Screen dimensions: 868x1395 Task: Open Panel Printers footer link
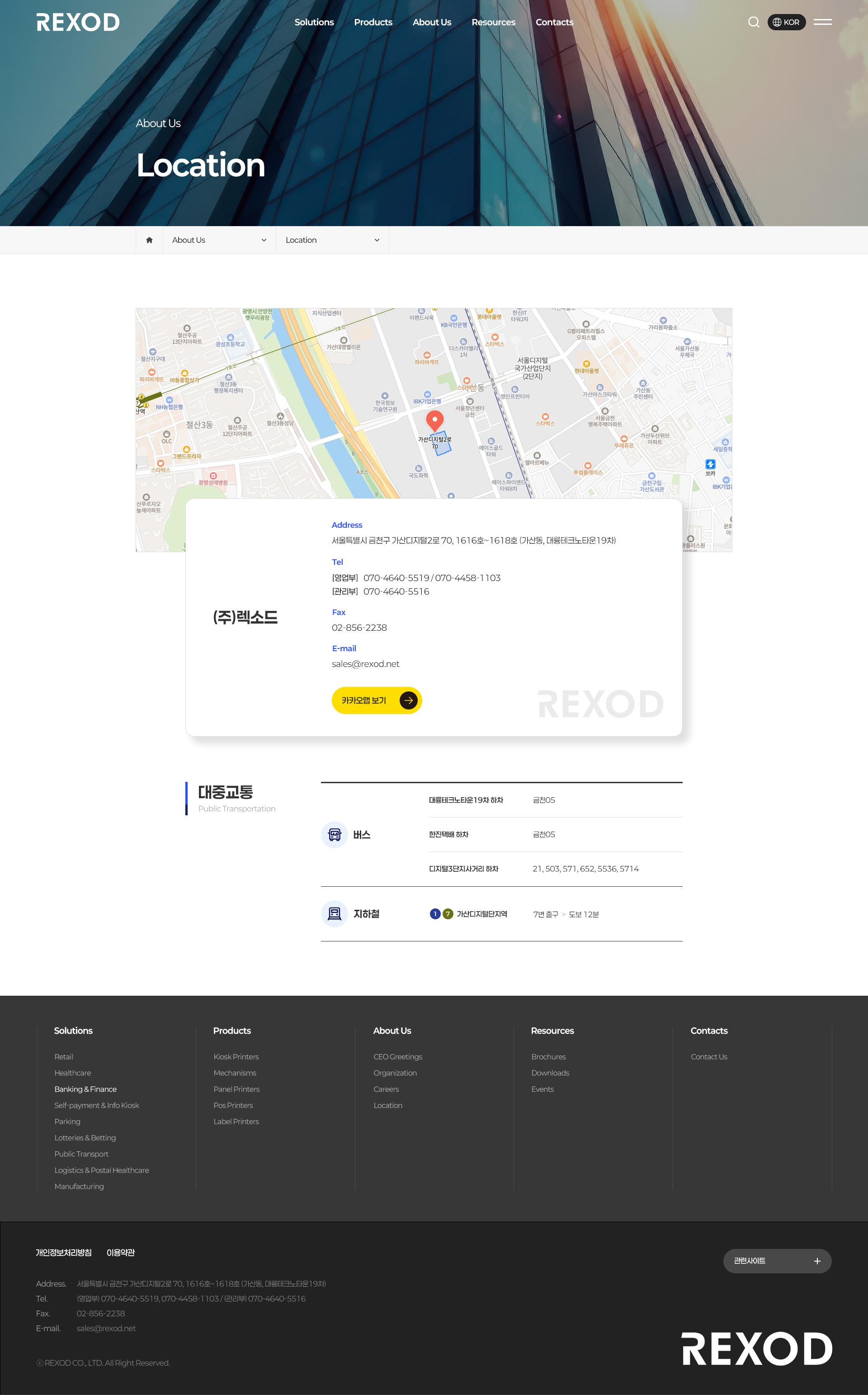click(x=236, y=1089)
